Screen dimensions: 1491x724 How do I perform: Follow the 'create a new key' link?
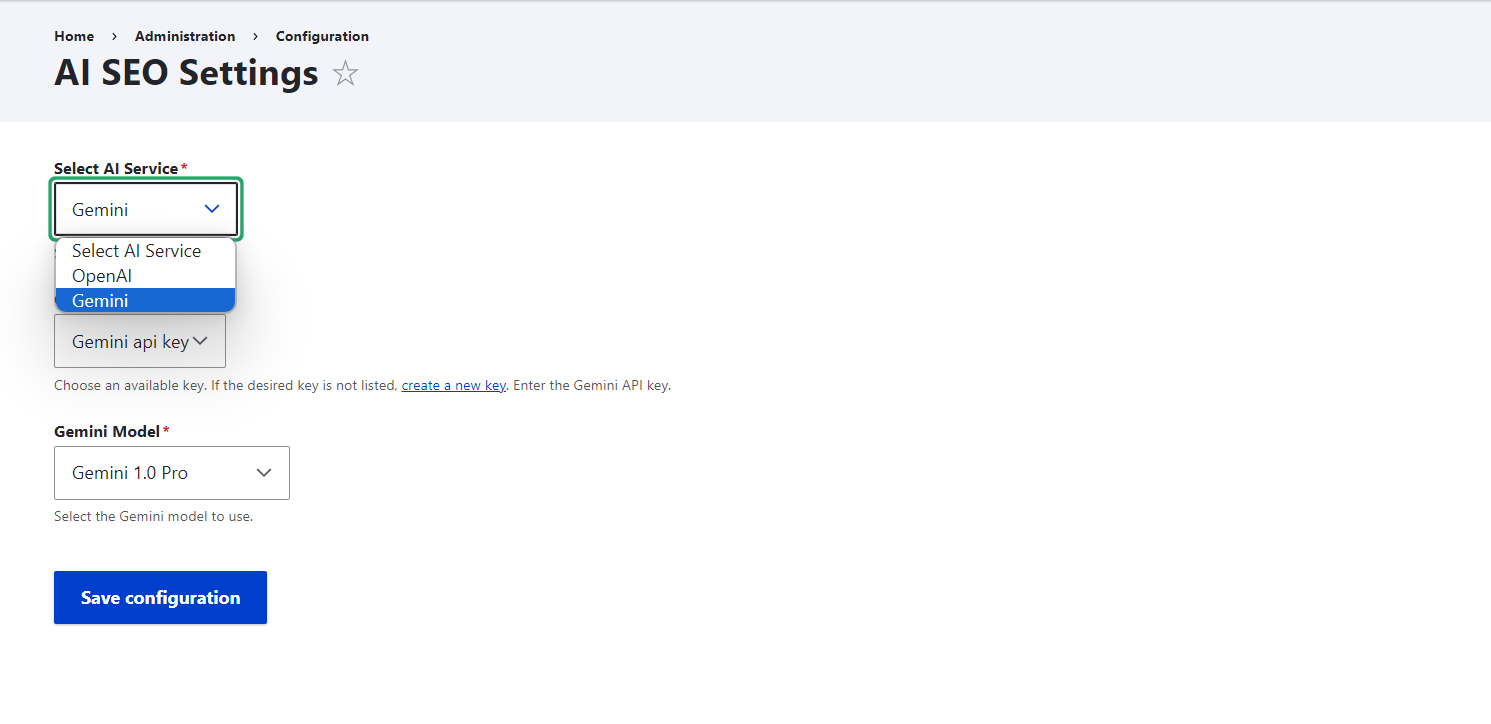pyautogui.click(x=454, y=385)
